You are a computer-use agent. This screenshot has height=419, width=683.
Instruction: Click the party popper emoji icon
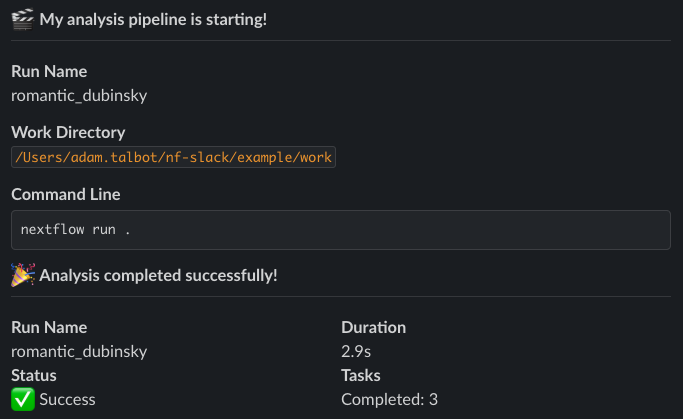point(22,275)
